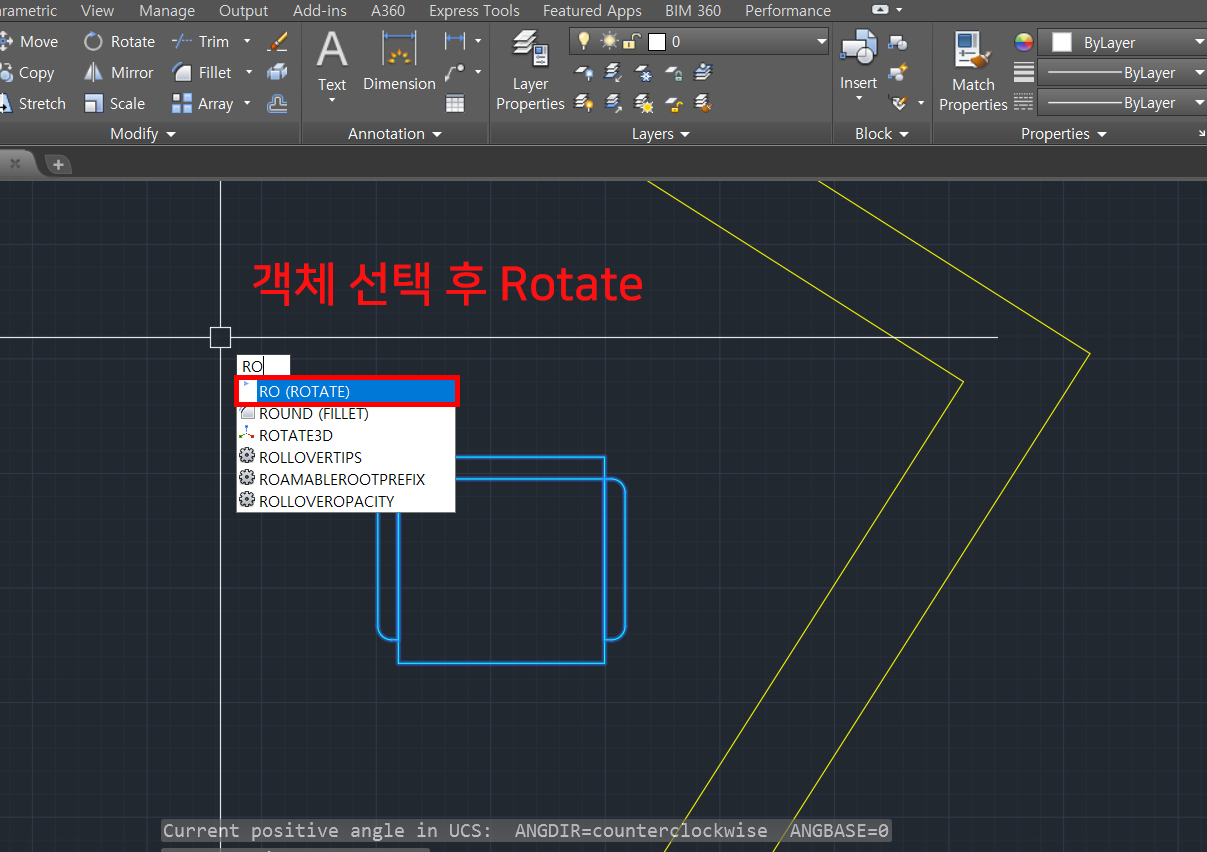Viewport: 1207px width, 852px height.
Task: Click the Explode tool icon
Action: pyautogui.click(x=277, y=72)
